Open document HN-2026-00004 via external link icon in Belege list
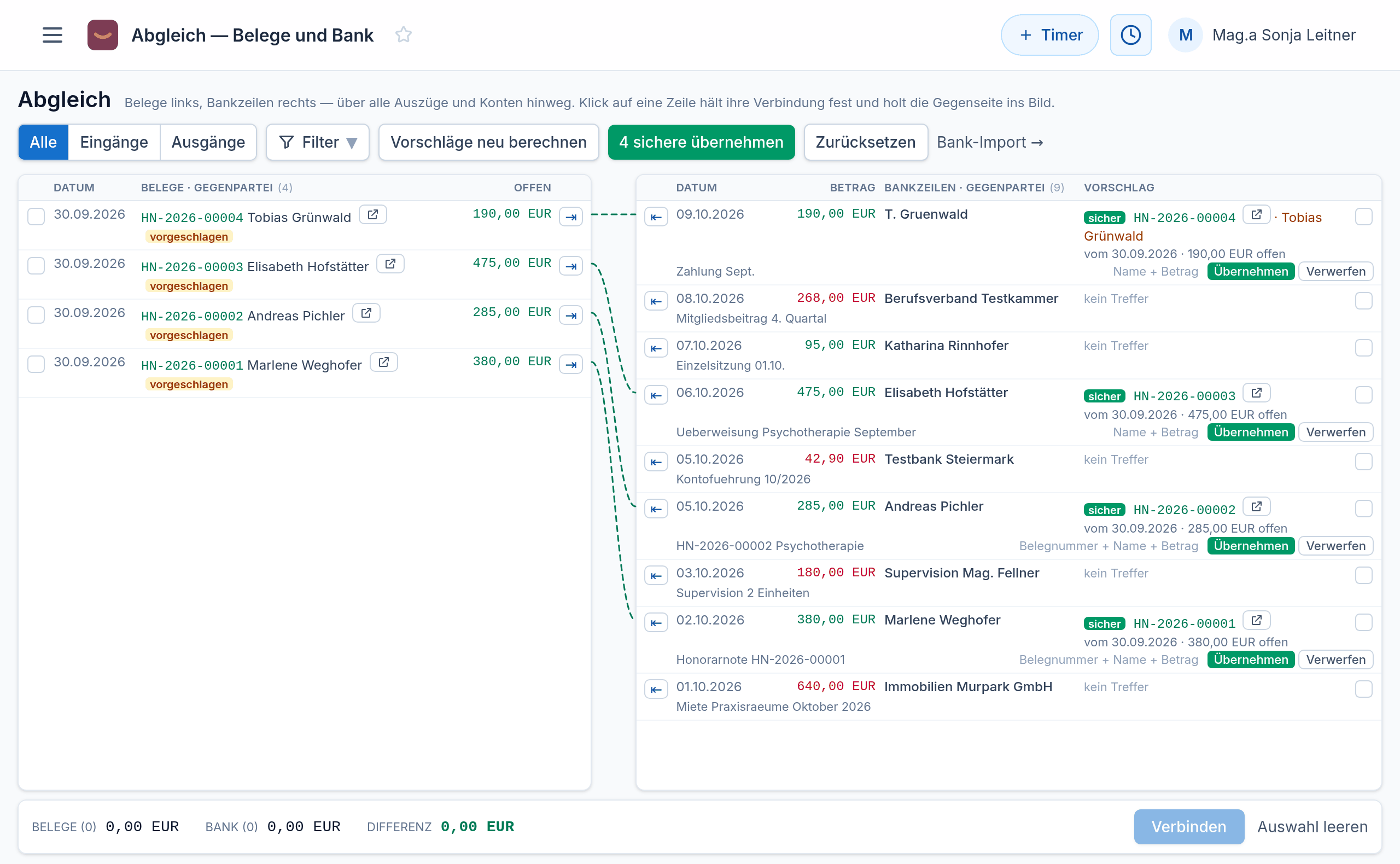Screen dimensions: 1400x864 372,215
